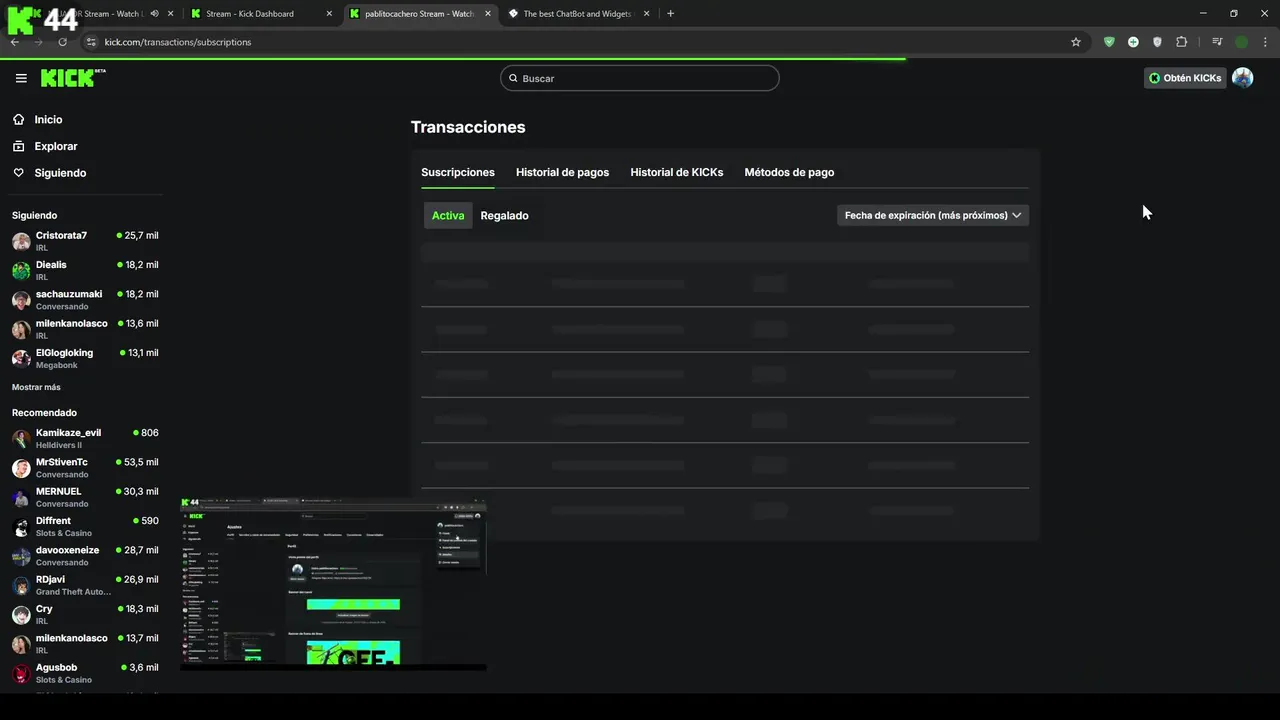
Task: Click the browser back arrow
Action: [15, 42]
